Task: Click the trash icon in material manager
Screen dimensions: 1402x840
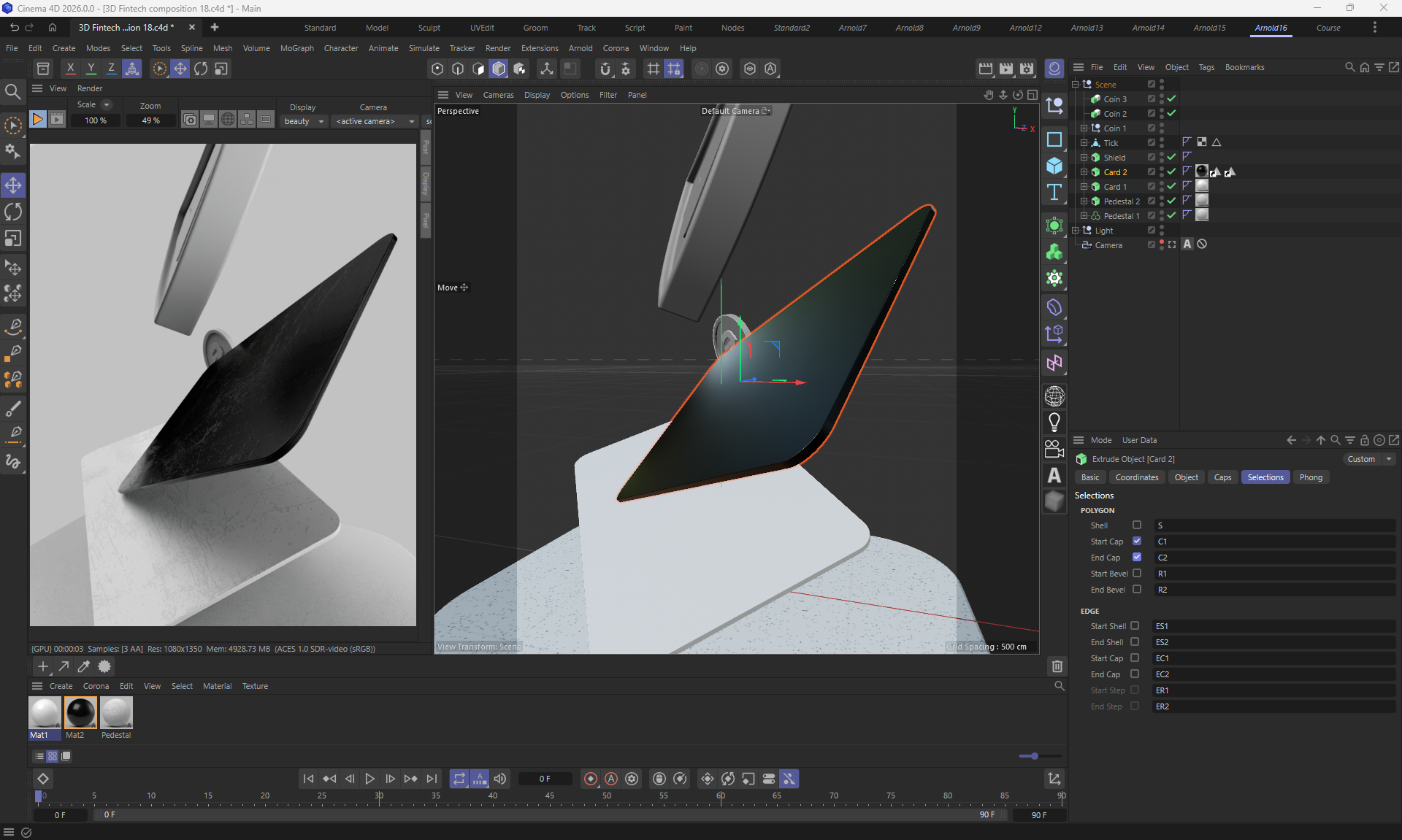Action: click(1057, 666)
